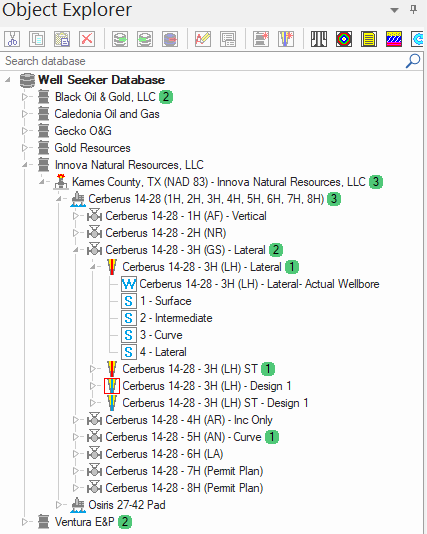This screenshot has width=427, height=534.
Task: Click the Paste clipboard toolbar icon
Action: (62, 39)
